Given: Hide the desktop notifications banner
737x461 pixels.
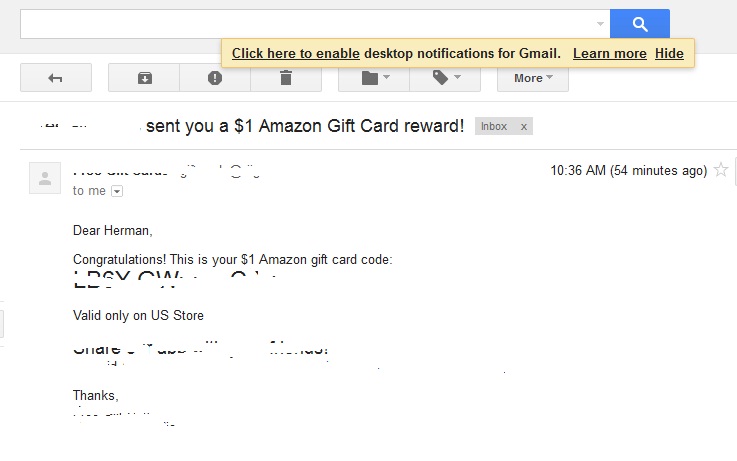Looking at the screenshot, I should [669, 53].
